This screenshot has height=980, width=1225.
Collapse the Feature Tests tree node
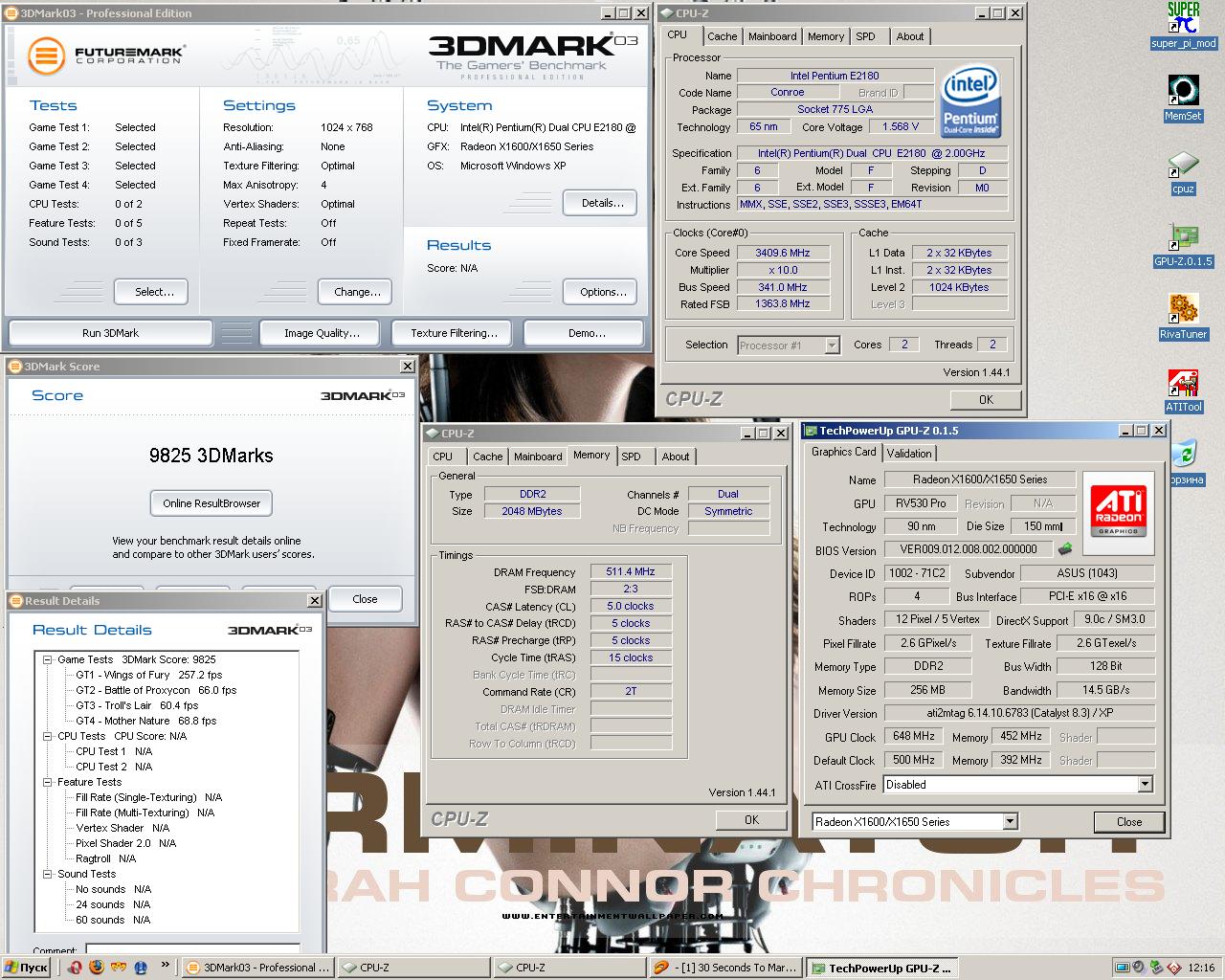[47, 782]
